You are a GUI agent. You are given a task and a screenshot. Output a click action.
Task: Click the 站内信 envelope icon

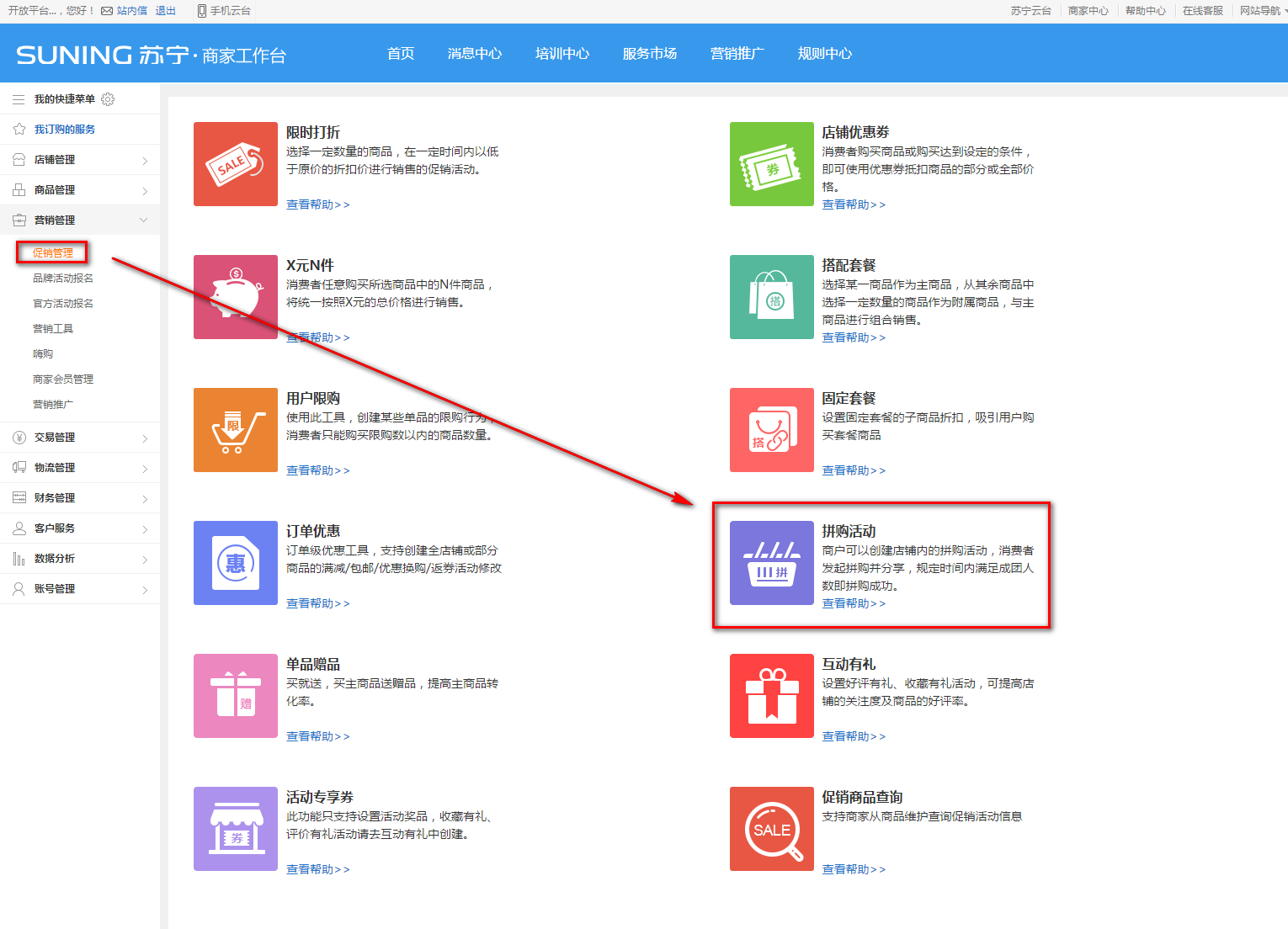coord(107,11)
